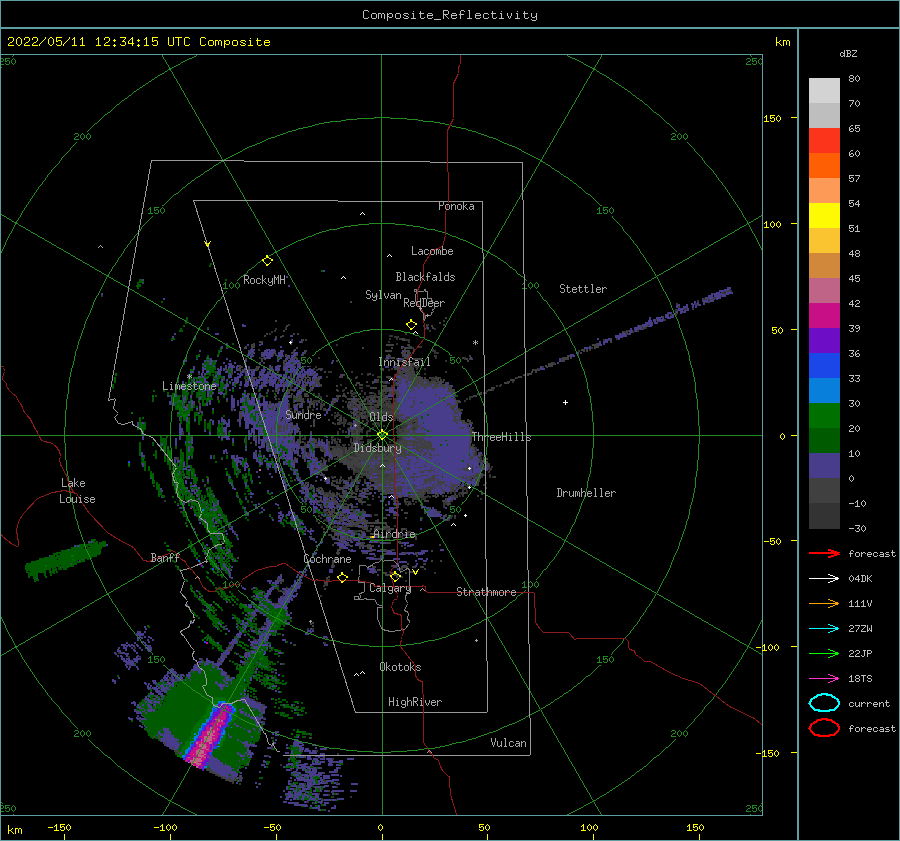Click the white plus marker west of Drumheller
This screenshot has width=900, height=841.
click(x=565, y=402)
